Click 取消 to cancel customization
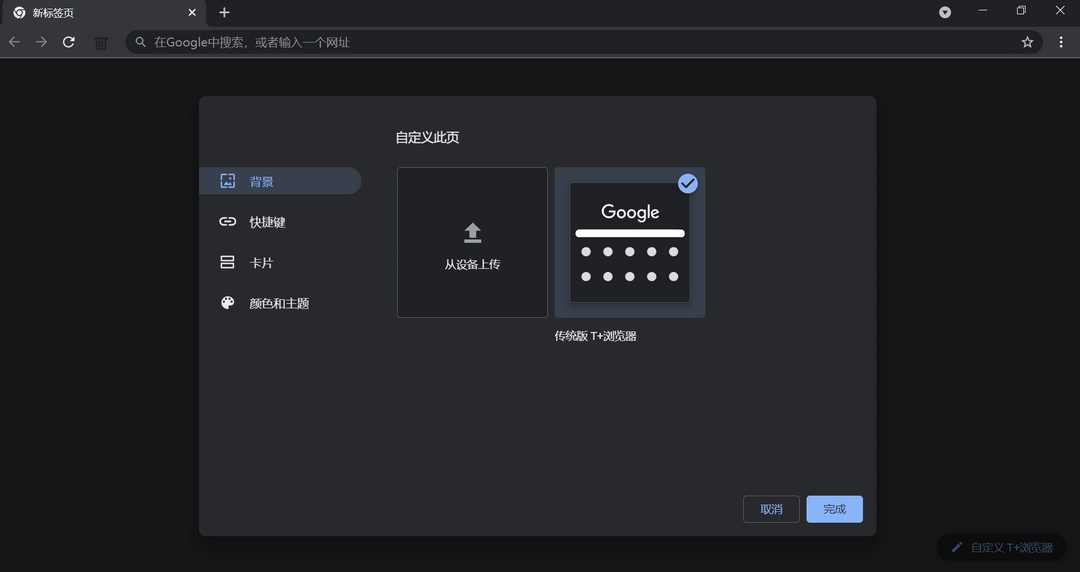 [771, 509]
